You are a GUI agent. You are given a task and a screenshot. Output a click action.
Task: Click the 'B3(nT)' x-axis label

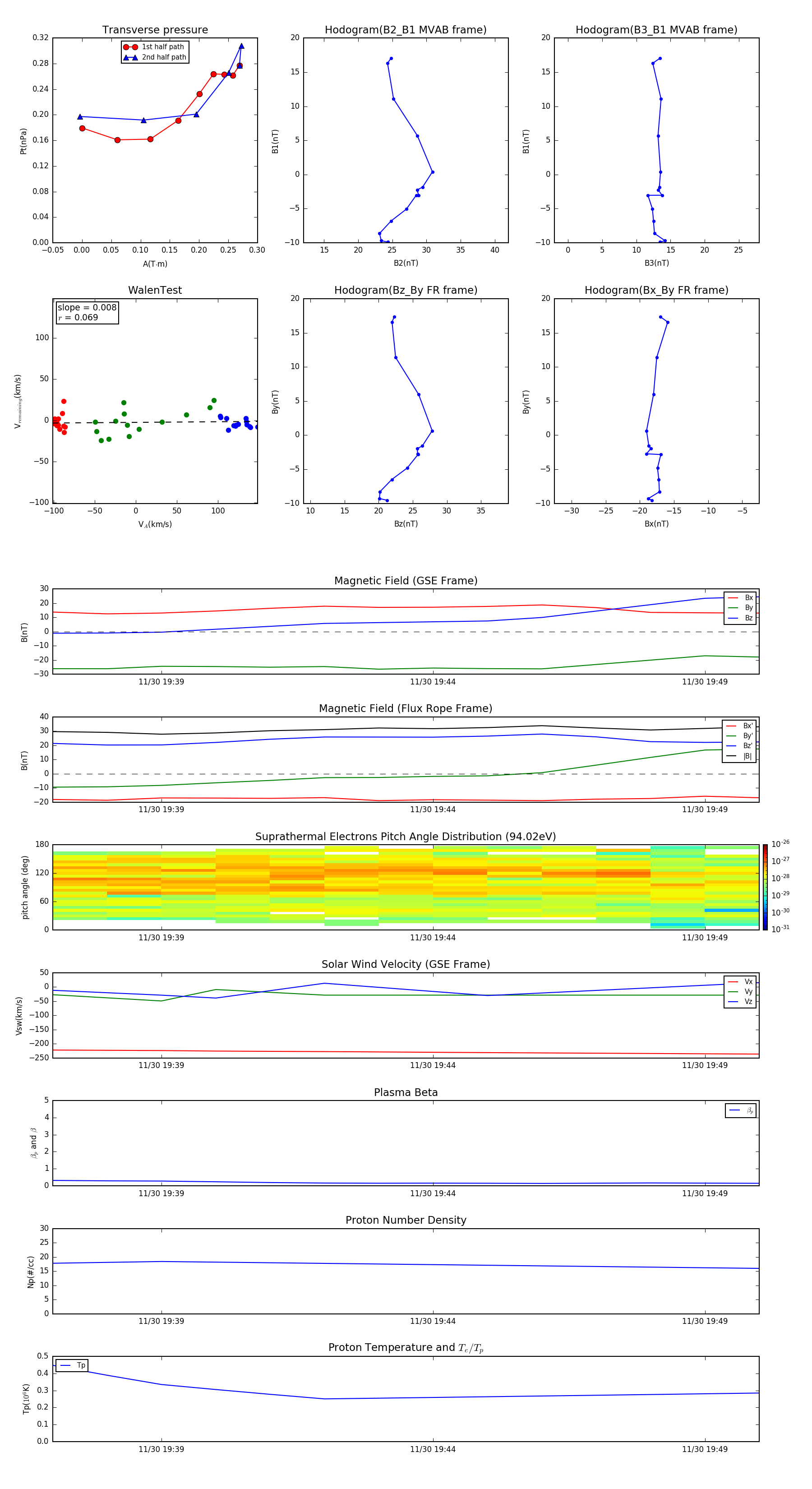[656, 263]
